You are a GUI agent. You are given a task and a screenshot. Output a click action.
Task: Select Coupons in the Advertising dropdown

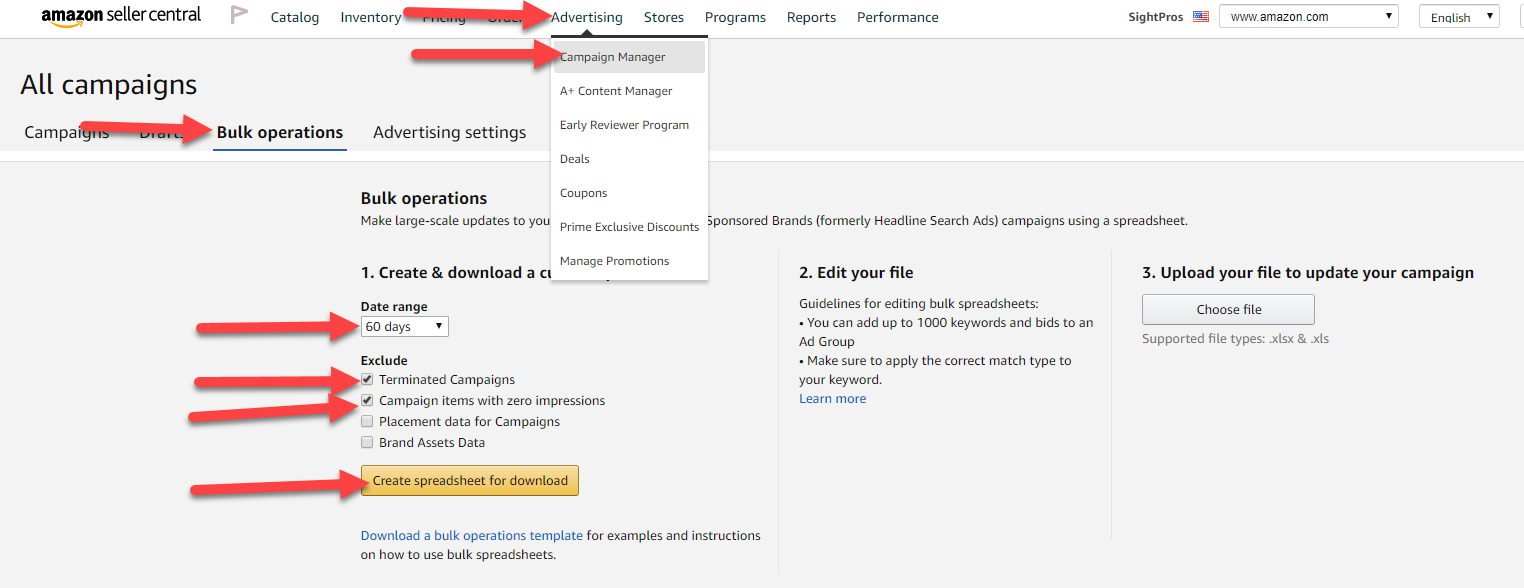point(583,193)
